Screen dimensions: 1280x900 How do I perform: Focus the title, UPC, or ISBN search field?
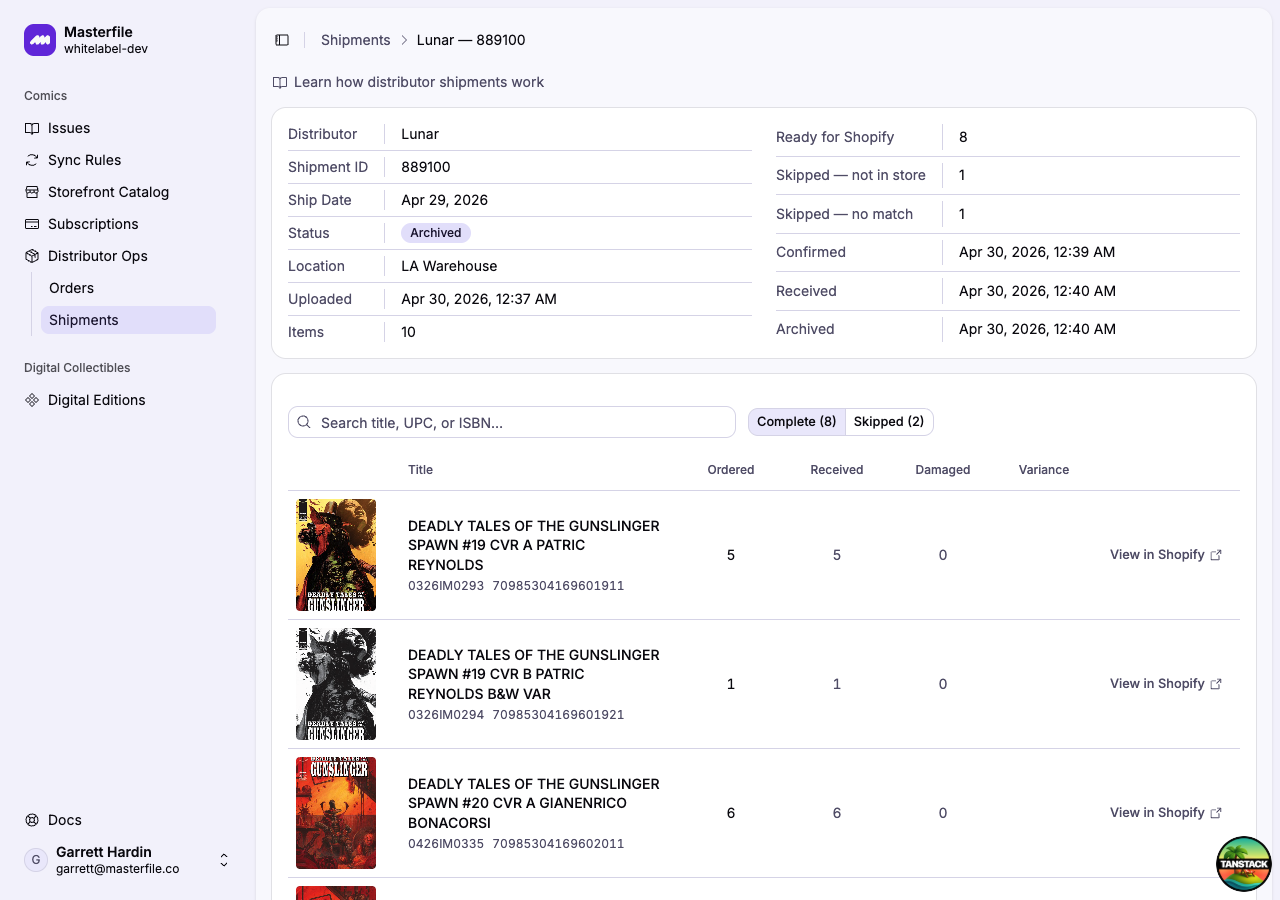pos(512,422)
